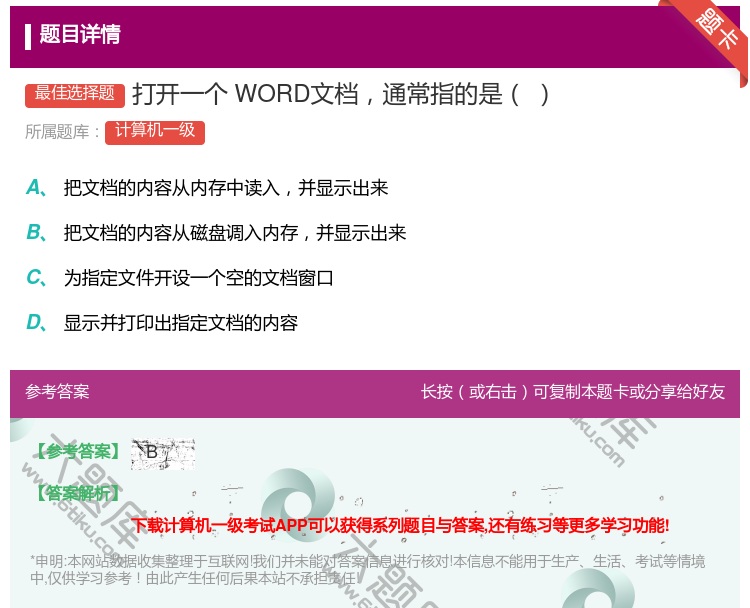Image resolution: width=750 pixels, height=608 pixels.
Task: Click the 参考答案 section header
Action: coord(57,392)
